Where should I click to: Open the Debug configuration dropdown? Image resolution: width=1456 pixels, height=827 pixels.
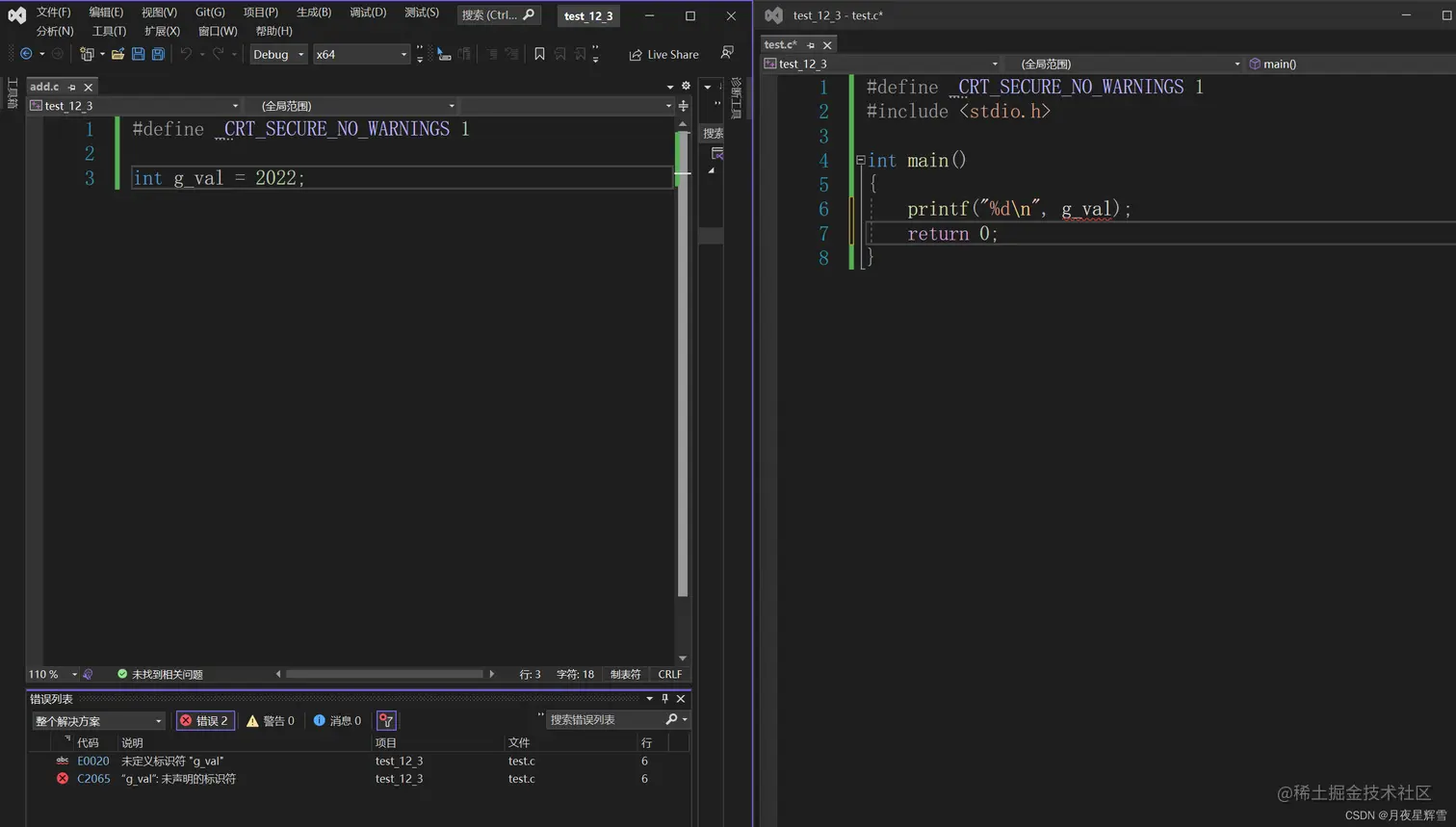278,54
